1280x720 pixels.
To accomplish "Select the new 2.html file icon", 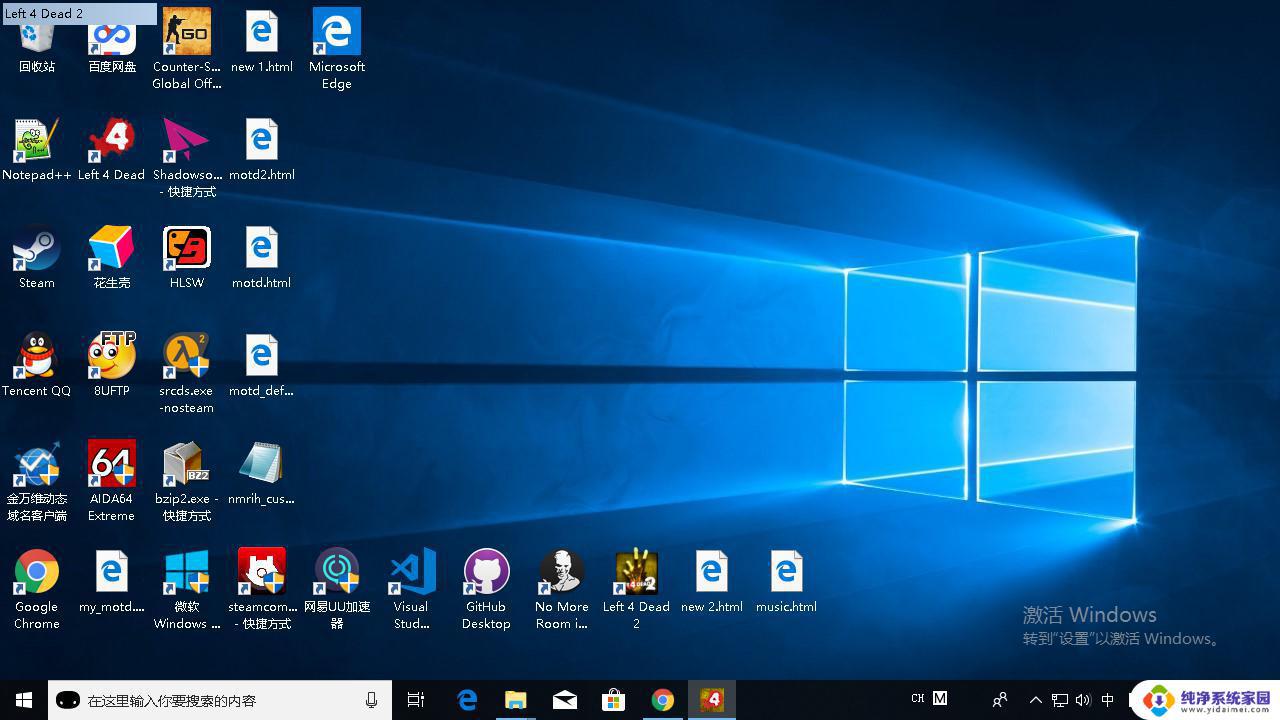I will (x=712, y=581).
